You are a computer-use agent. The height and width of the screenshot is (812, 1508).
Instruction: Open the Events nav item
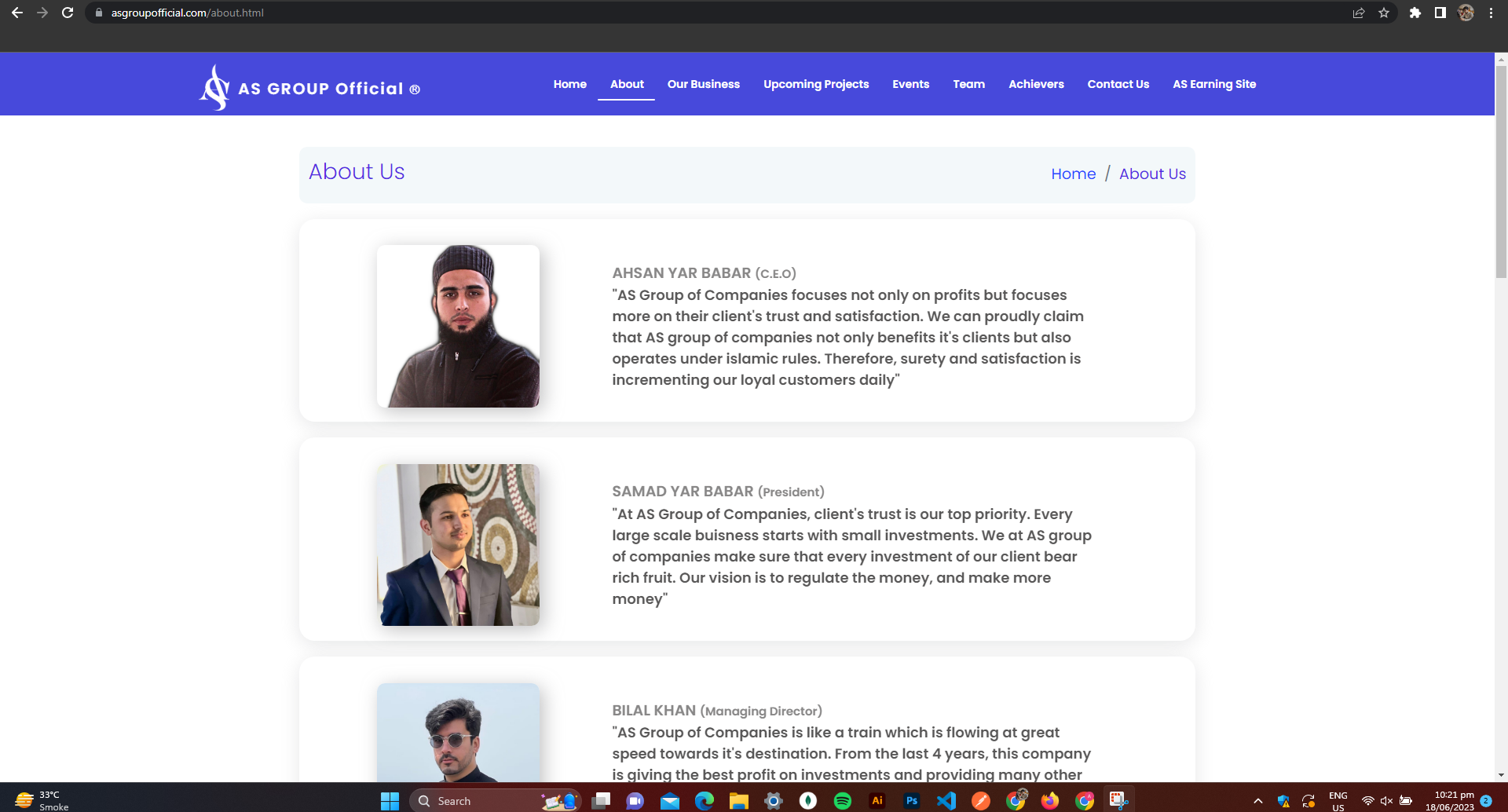910,84
